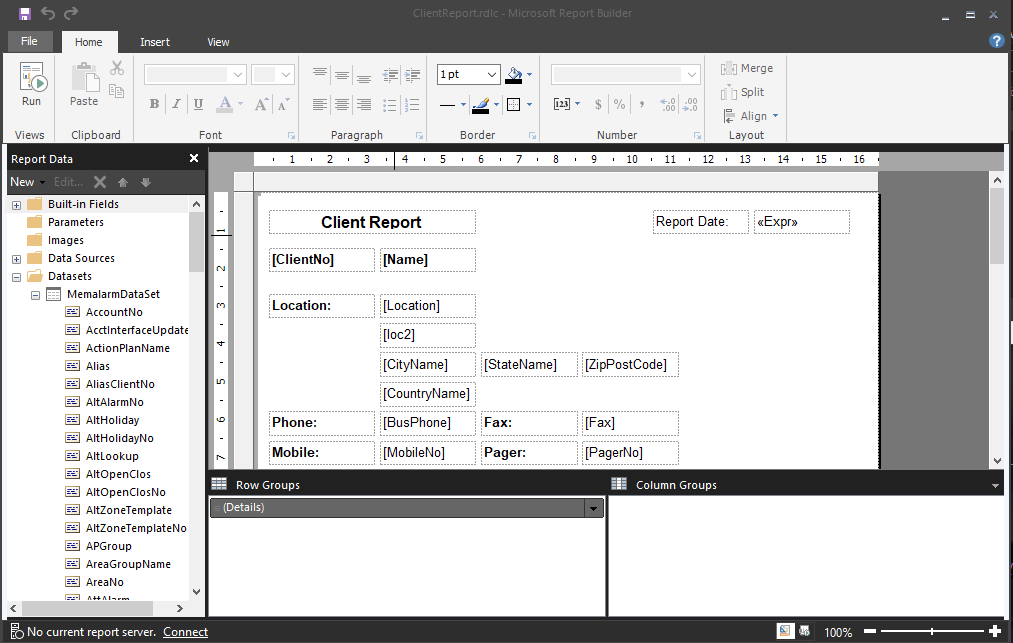The image size is (1013, 643).
Task: Apply bulleted list formatting
Action: tap(390, 105)
